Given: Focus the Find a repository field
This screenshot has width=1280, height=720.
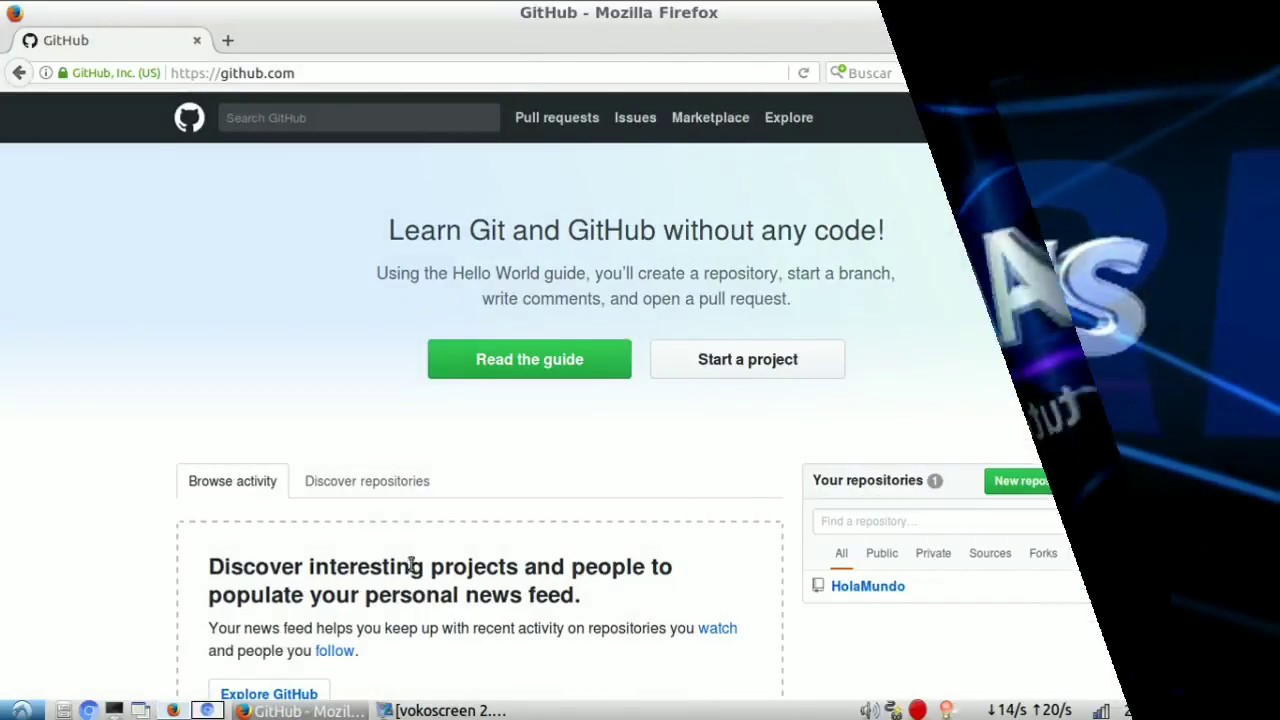Looking at the screenshot, I should pyautogui.click(x=940, y=521).
